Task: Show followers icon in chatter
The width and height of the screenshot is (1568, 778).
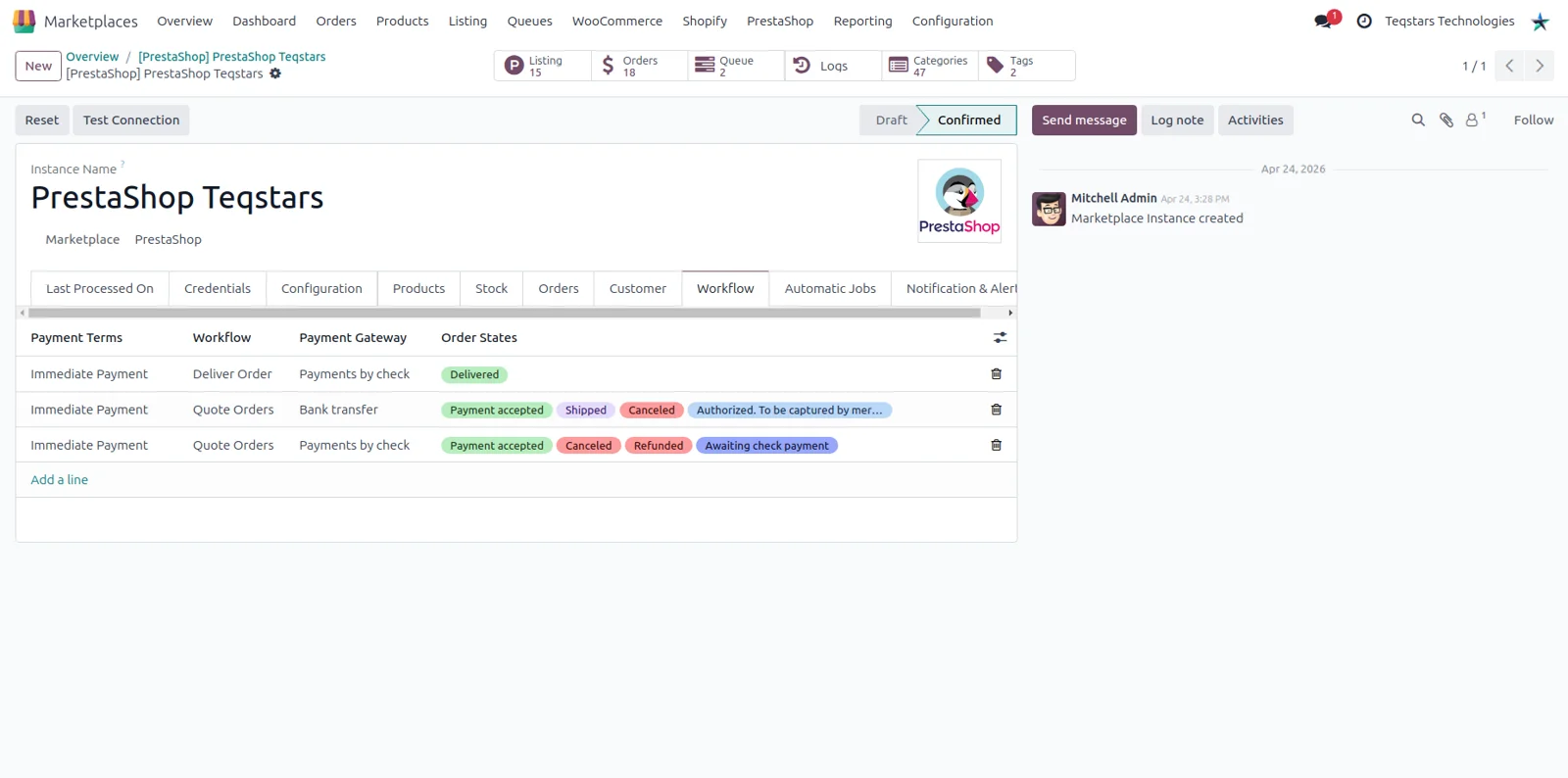Action: click(1475, 120)
